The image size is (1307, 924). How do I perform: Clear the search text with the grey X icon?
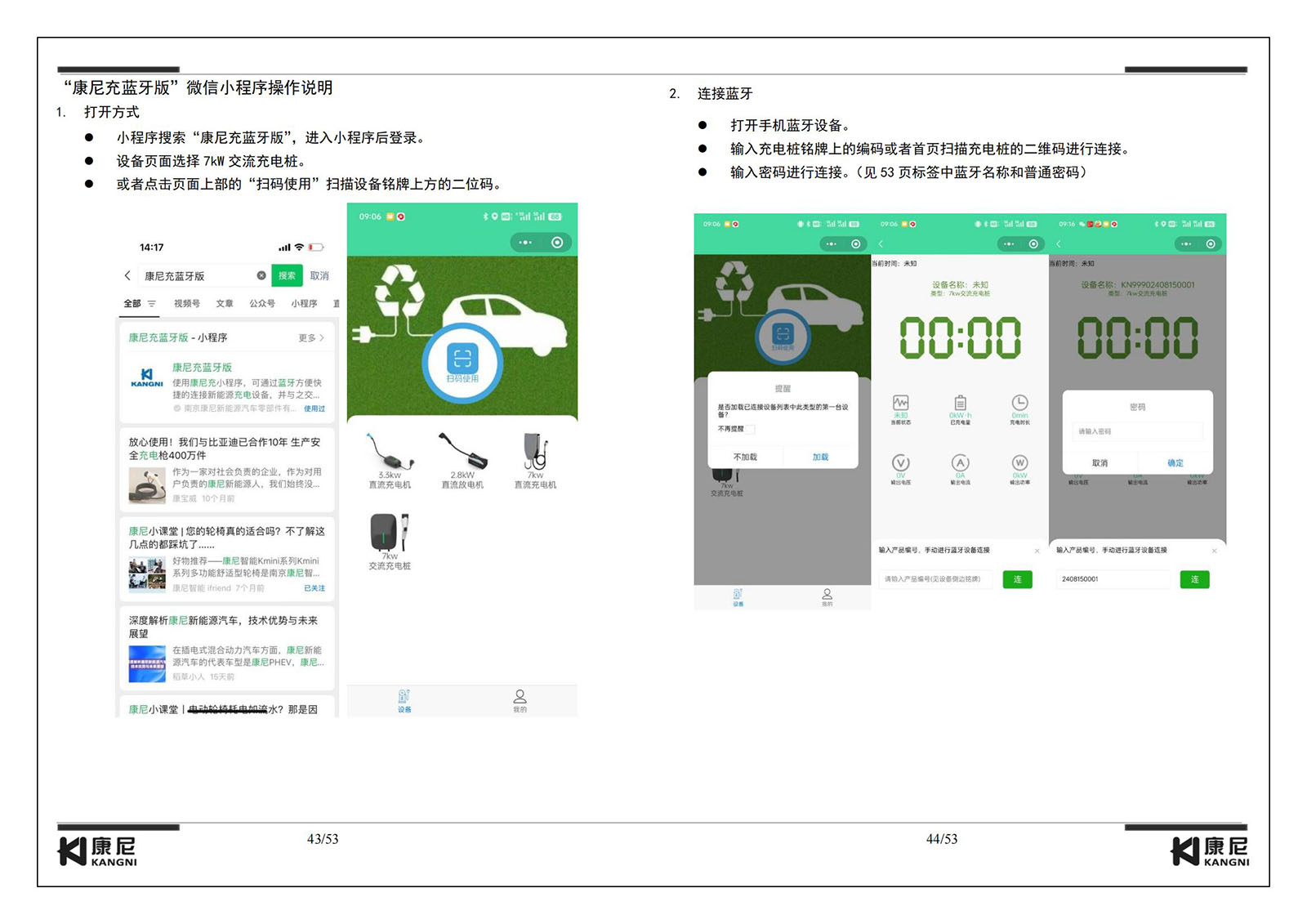[x=261, y=276]
